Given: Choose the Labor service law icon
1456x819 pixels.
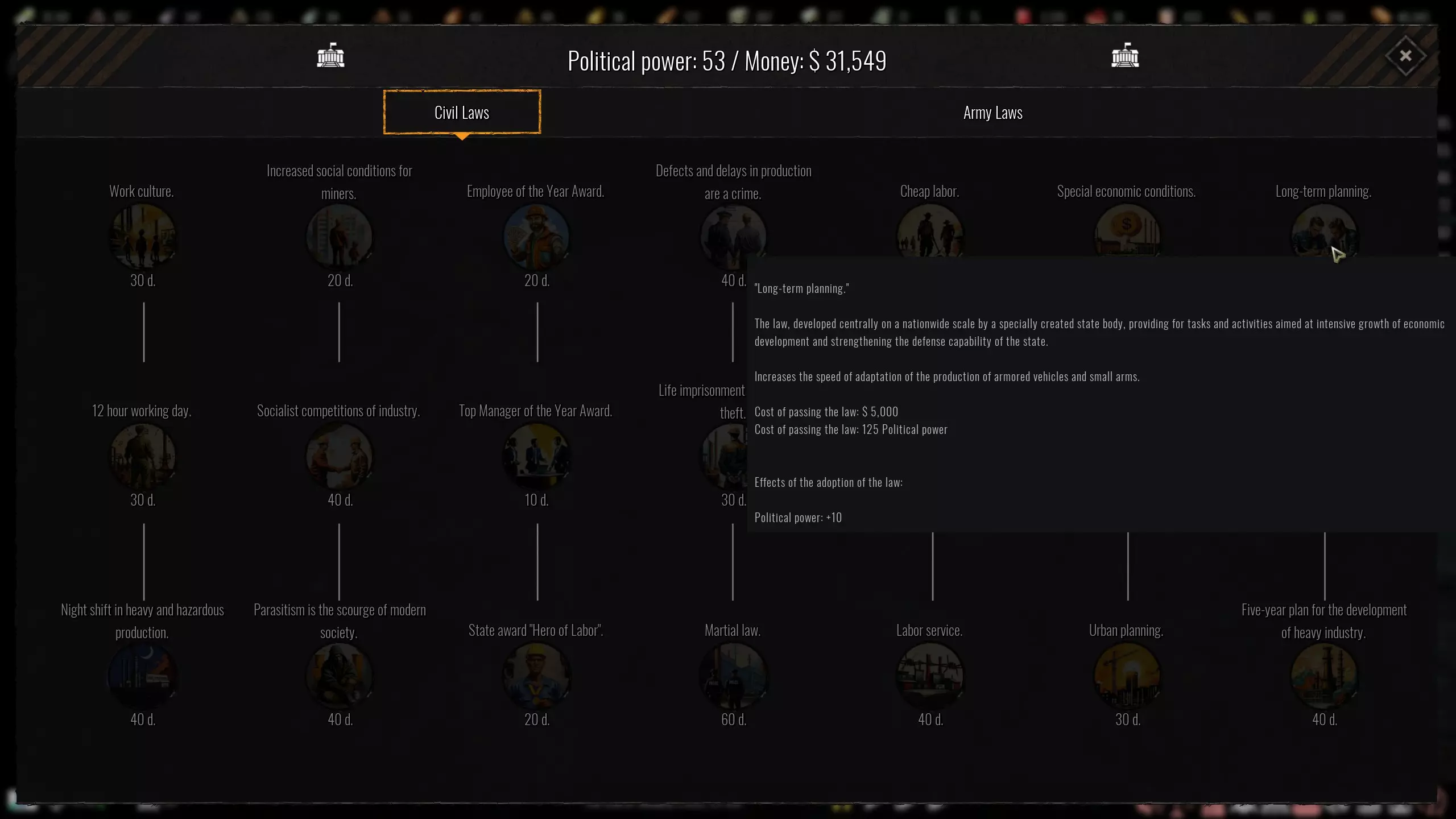Looking at the screenshot, I should pos(930,675).
